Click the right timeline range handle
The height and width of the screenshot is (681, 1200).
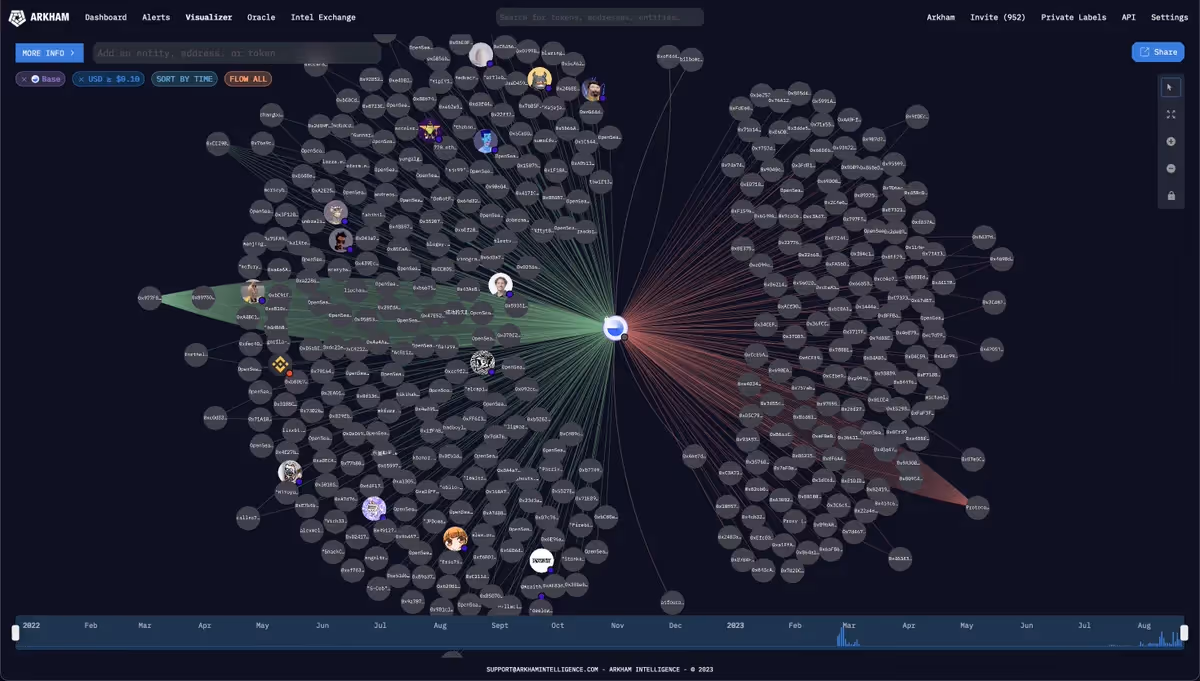pyautogui.click(x=1184, y=632)
